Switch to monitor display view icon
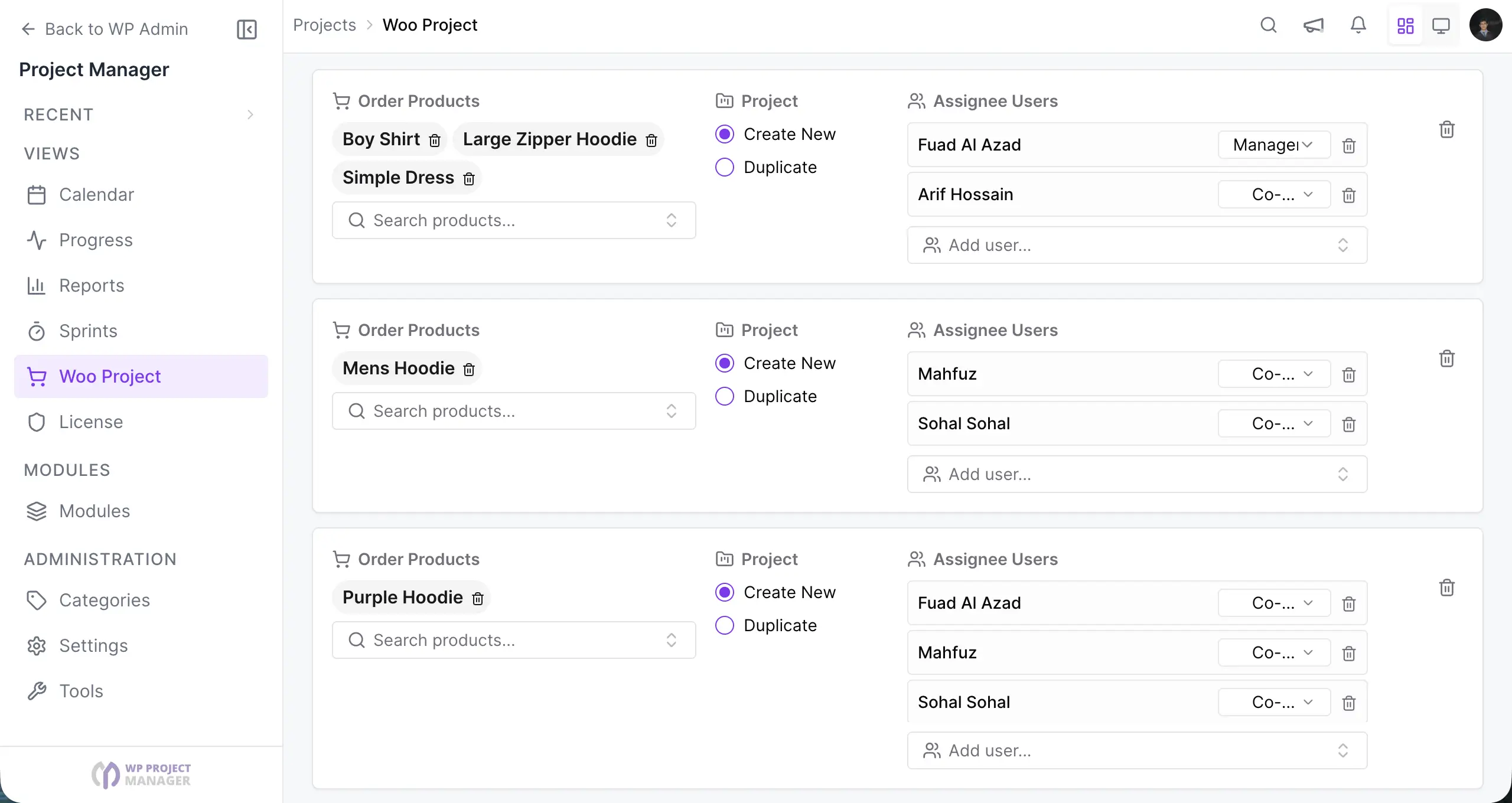Image resolution: width=1512 pixels, height=803 pixels. [1441, 26]
